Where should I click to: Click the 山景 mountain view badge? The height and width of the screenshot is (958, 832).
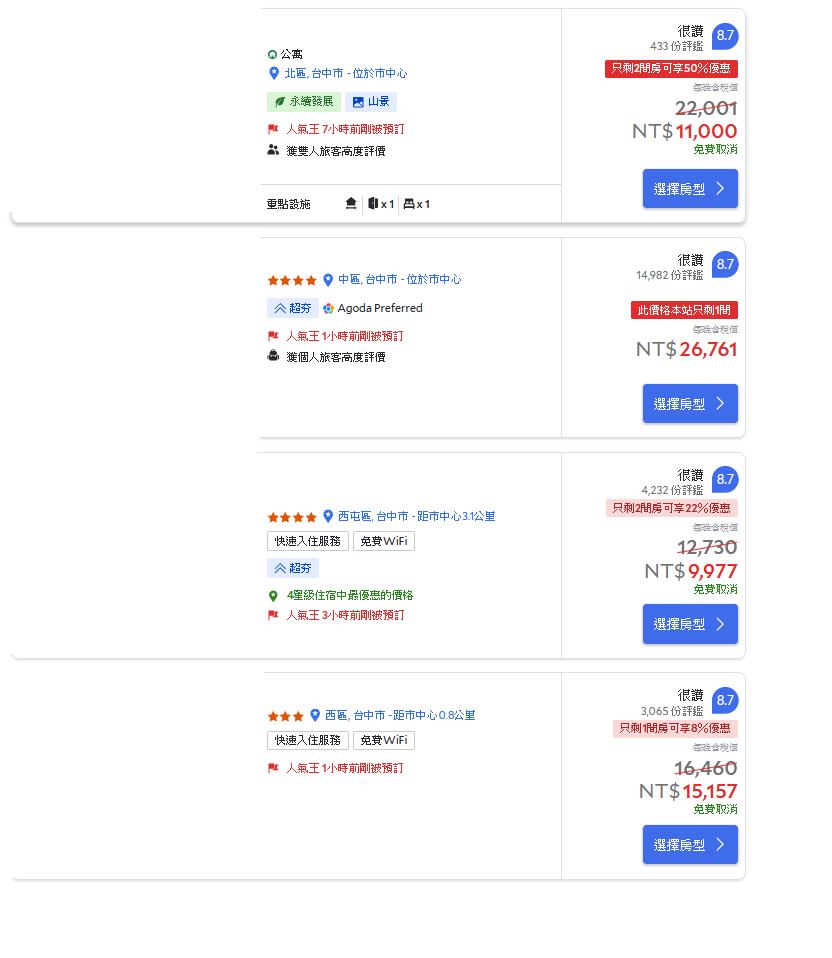[x=371, y=101]
